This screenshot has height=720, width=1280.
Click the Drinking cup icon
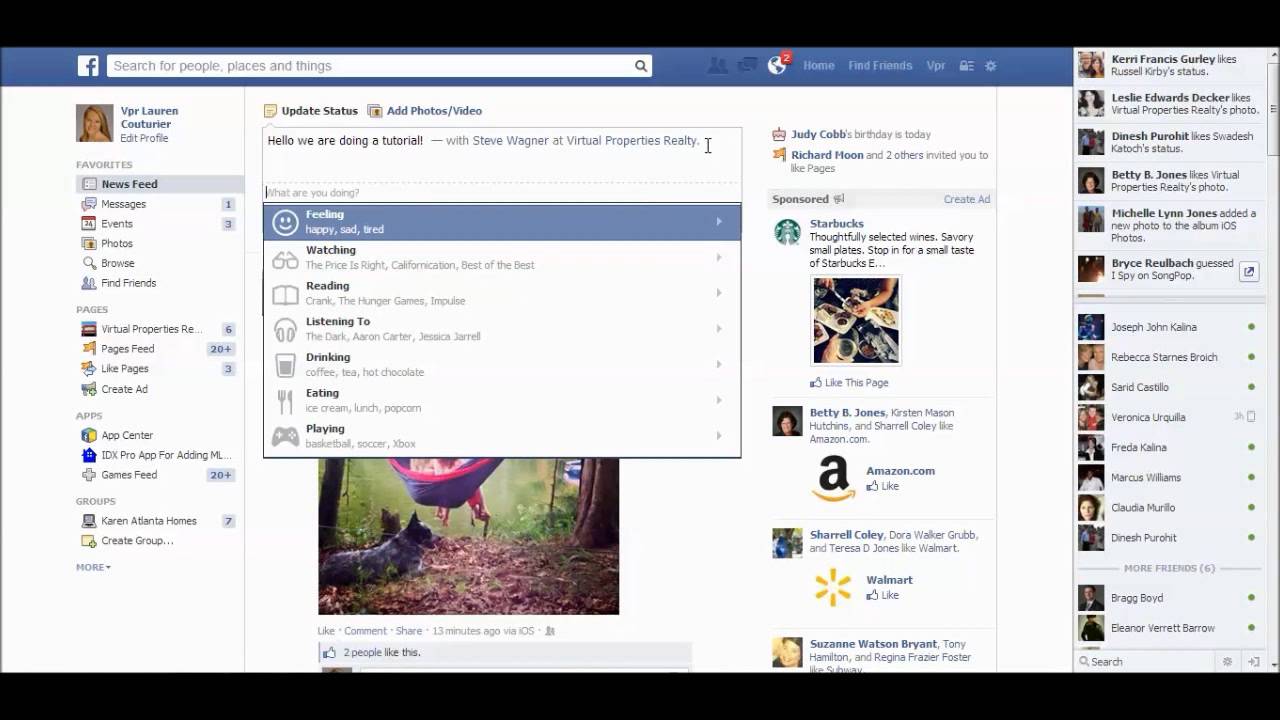click(x=285, y=365)
